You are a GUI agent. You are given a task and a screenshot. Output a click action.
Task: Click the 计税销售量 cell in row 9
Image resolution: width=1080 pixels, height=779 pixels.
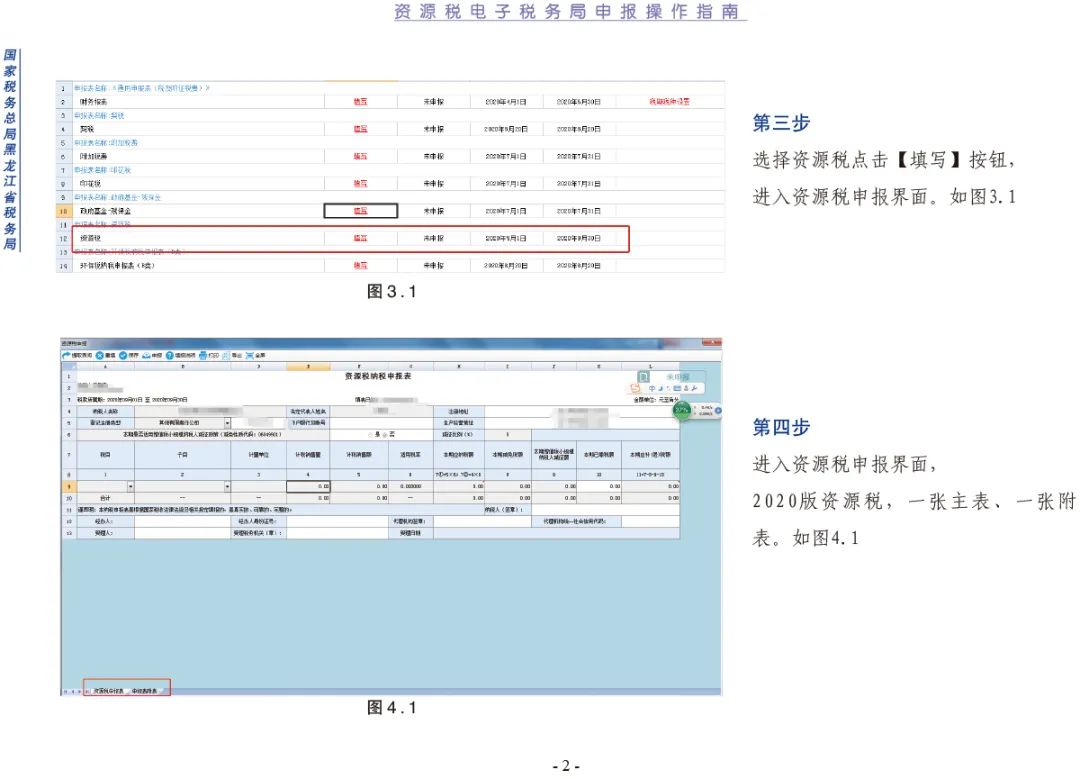308,486
